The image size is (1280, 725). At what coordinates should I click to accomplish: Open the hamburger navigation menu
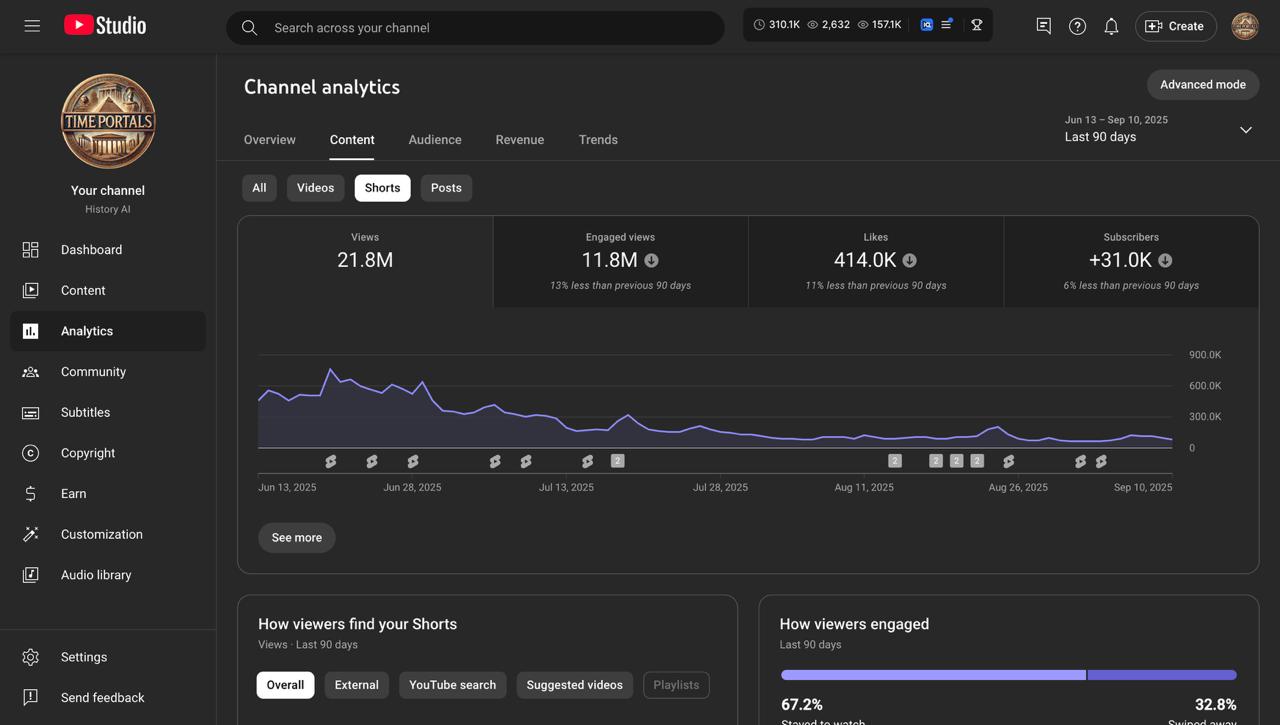click(x=32, y=26)
